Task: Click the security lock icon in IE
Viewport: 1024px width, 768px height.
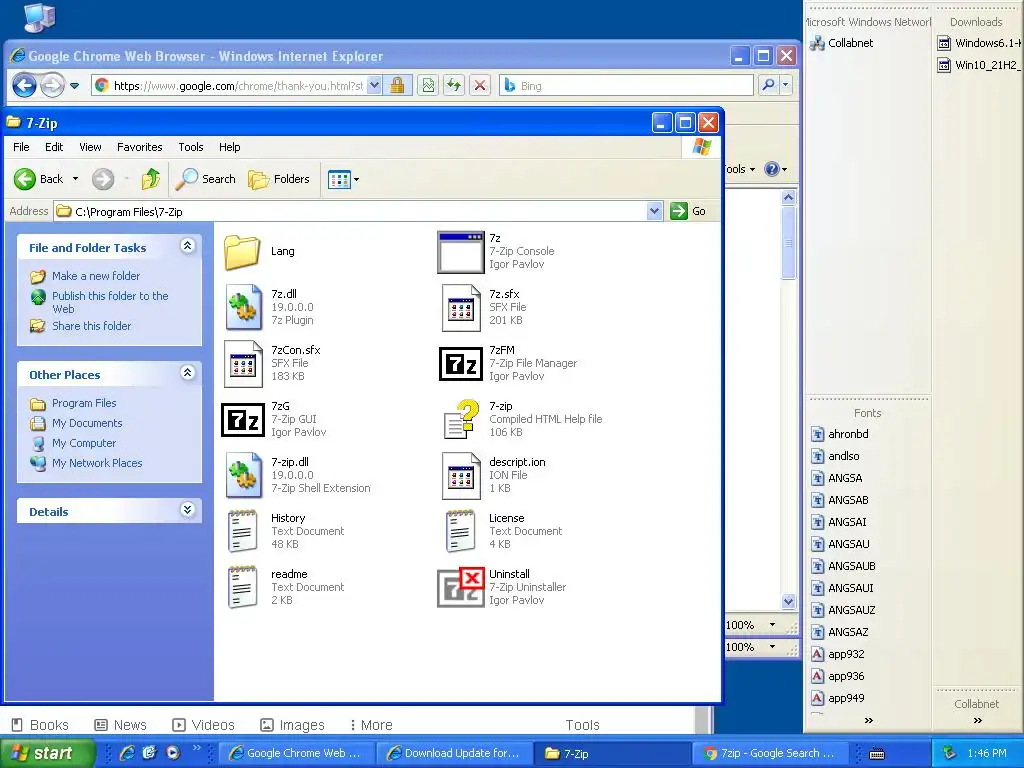Action: 396,86
